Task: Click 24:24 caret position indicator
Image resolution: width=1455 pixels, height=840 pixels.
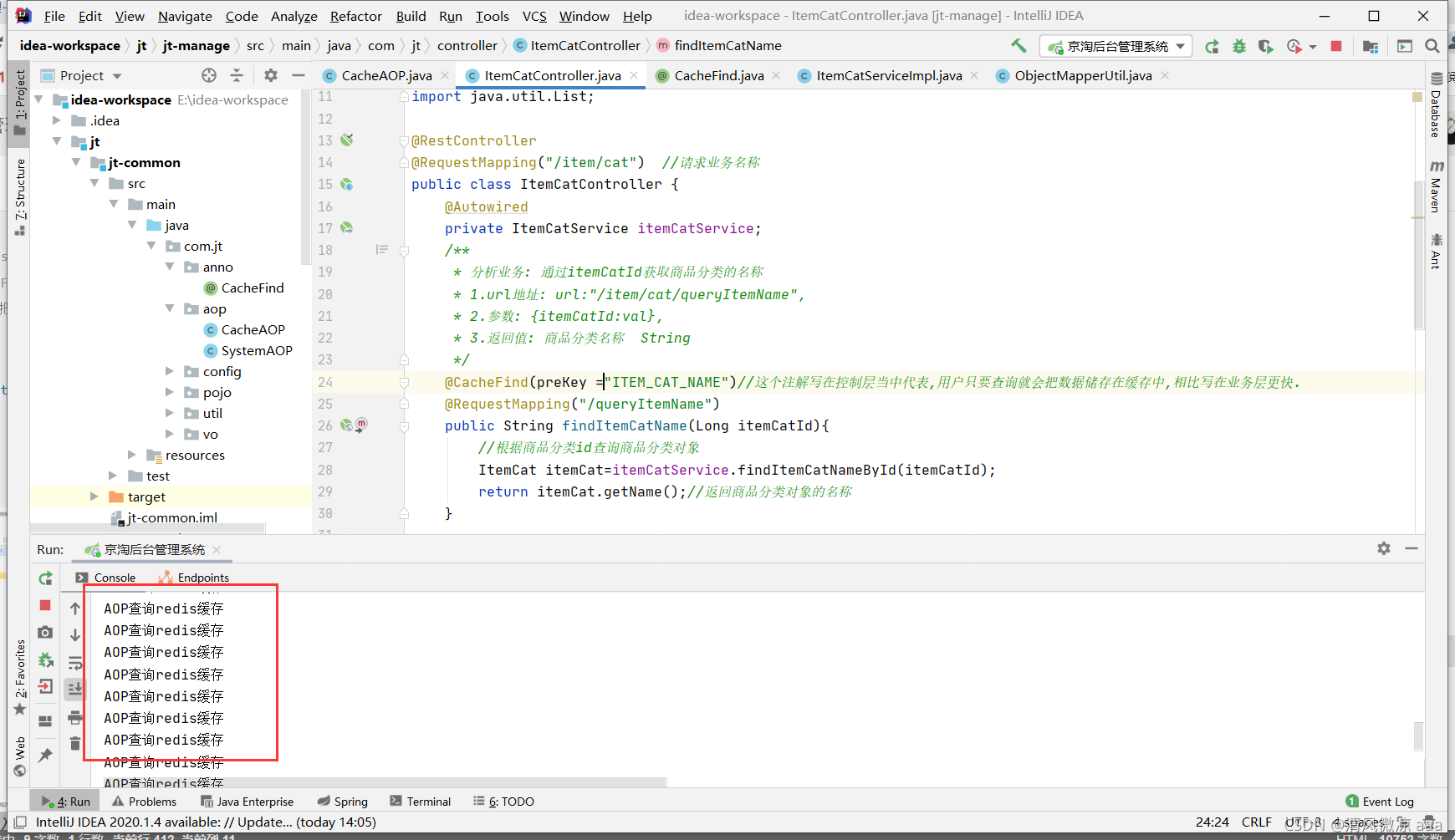Action: pyautogui.click(x=1212, y=822)
